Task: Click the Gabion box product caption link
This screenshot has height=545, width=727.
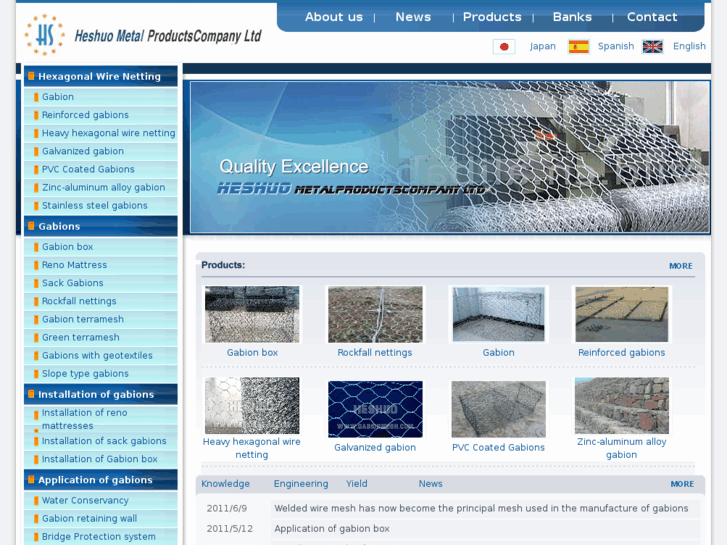Action: tap(252, 353)
